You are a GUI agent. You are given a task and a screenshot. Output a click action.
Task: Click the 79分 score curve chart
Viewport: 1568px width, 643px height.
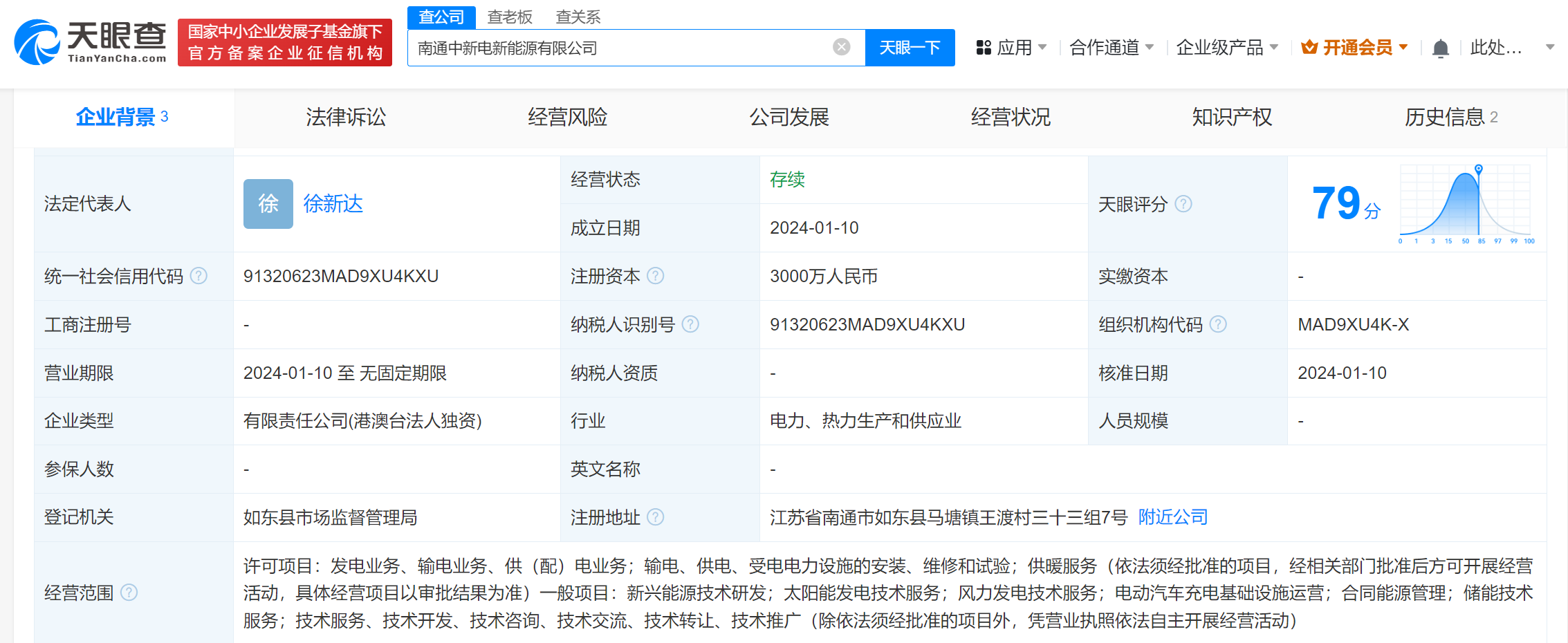tap(1465, 204)
